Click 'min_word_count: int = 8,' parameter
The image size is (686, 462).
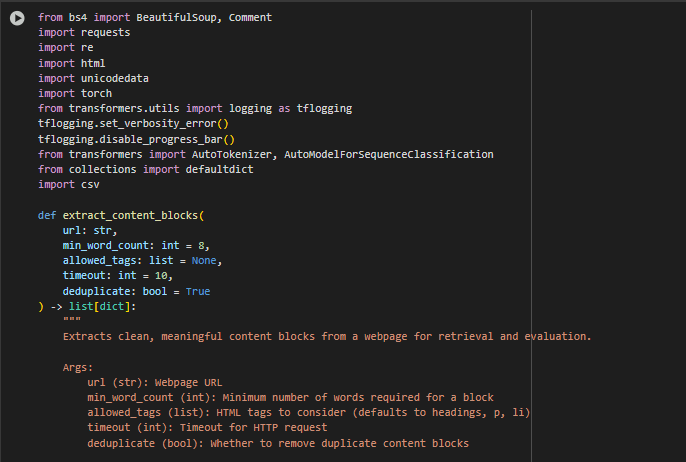[x=136, y=246]
